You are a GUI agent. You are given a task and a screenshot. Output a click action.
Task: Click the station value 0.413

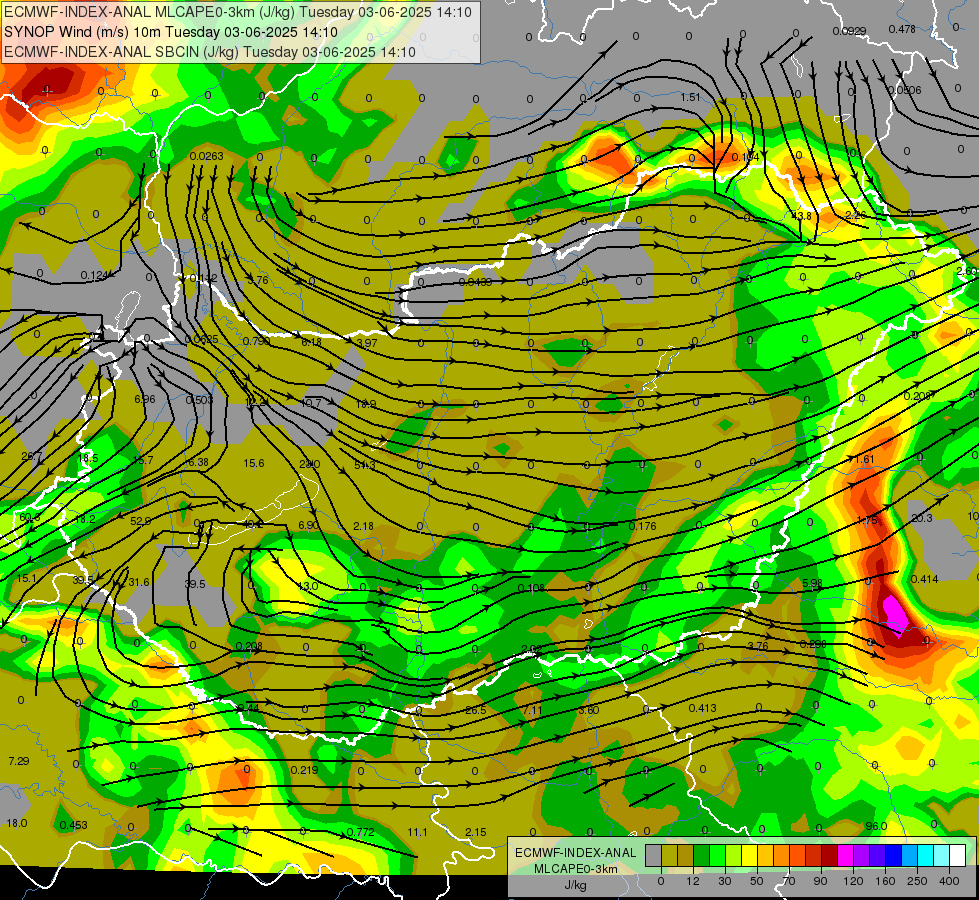(x=702, y=708)
